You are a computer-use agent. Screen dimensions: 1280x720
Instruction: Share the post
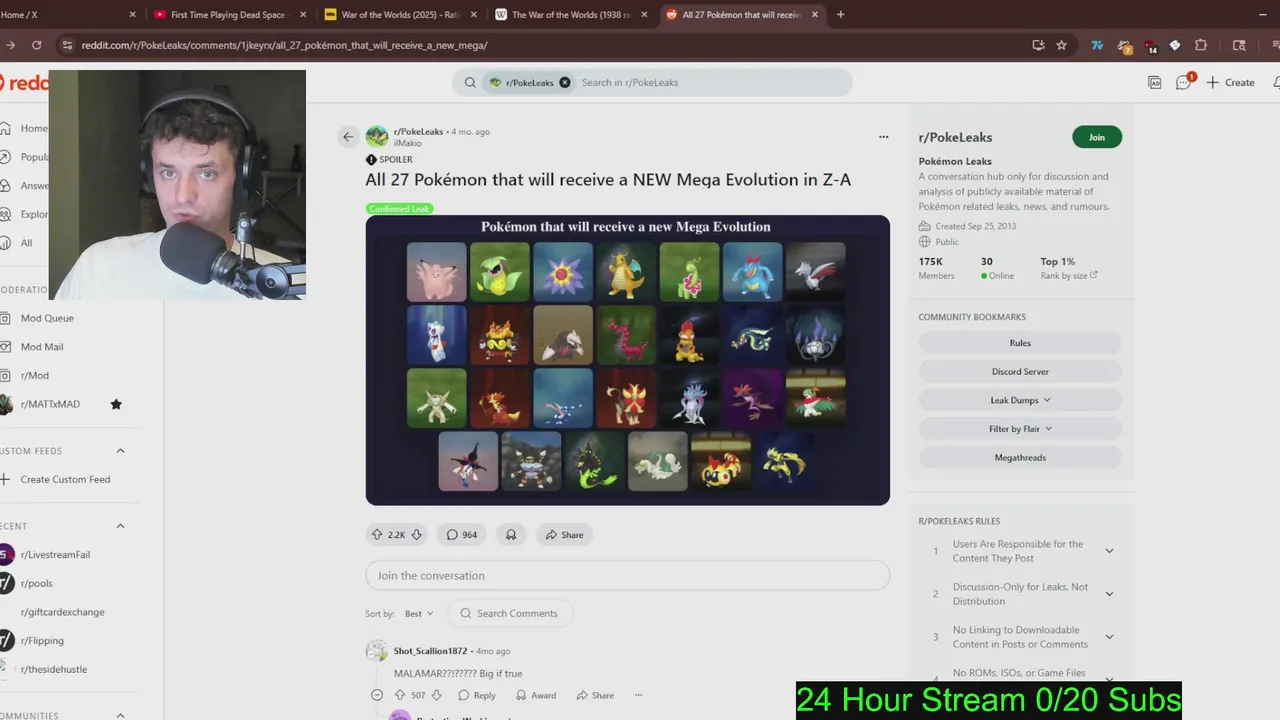click(564, 535)
